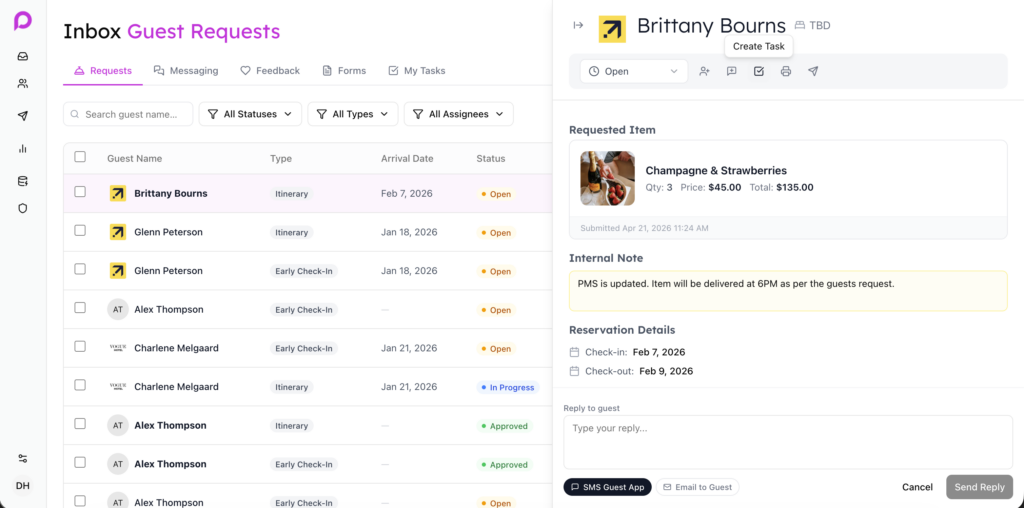This screenshot has height=508, width=1024.
Task: Open the request status Open dropdown
Action: point(634,71)
